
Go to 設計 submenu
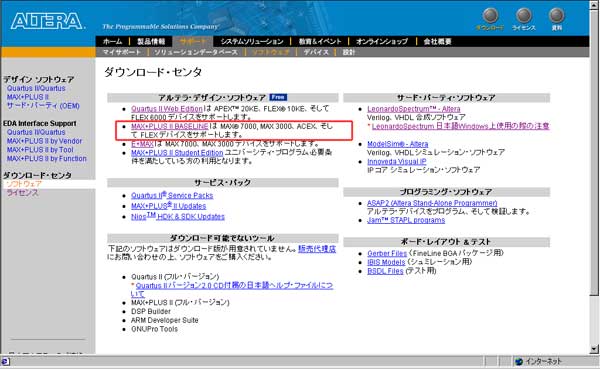coord(349,52)
